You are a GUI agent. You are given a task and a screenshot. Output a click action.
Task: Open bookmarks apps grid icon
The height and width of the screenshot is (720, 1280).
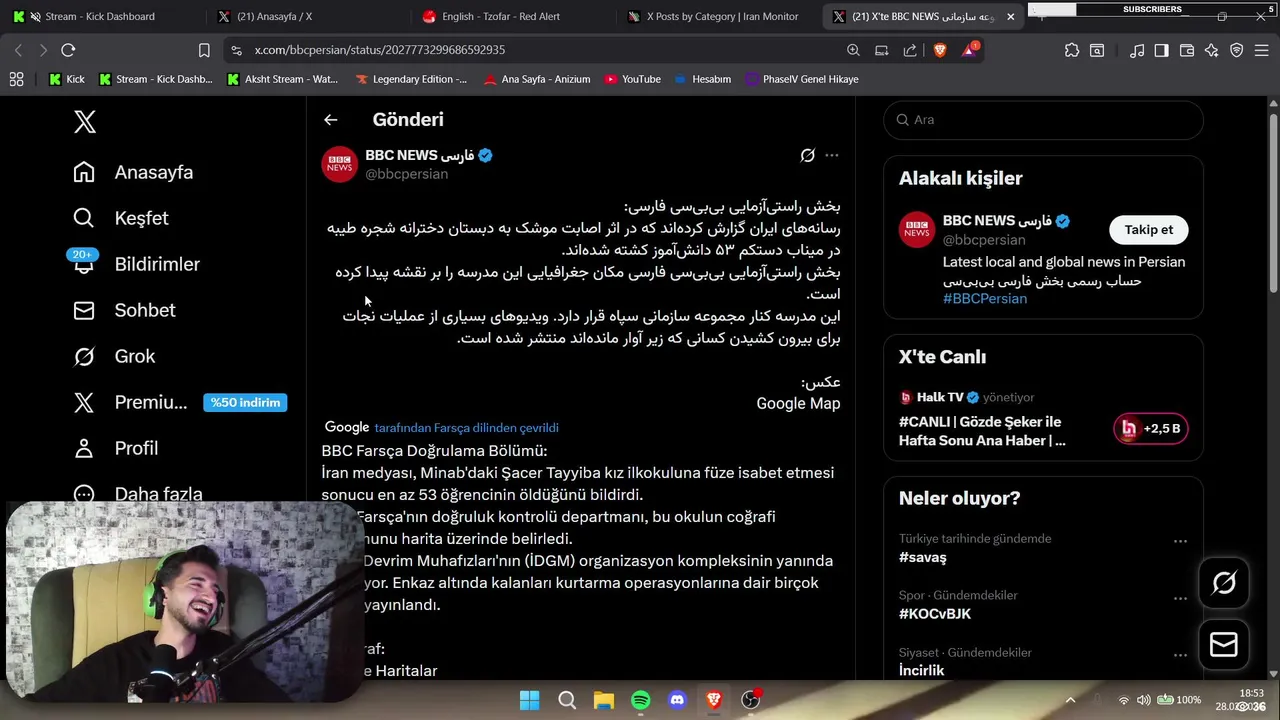click(x=16, y=79)
